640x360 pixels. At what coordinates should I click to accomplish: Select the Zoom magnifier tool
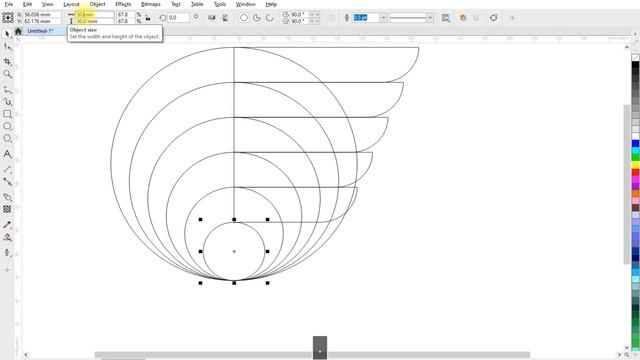coord(7,74)
